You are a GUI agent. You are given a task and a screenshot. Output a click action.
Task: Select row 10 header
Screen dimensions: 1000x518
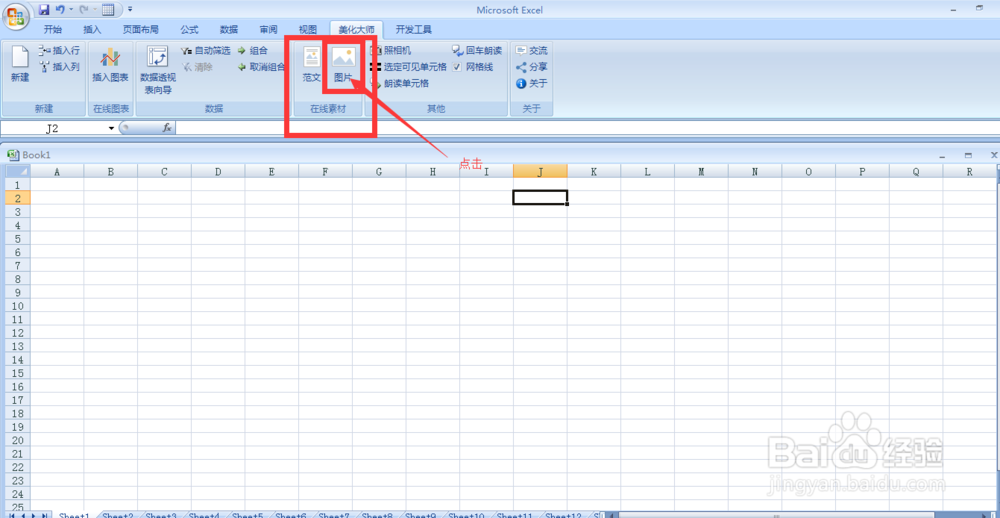(18, 306)
